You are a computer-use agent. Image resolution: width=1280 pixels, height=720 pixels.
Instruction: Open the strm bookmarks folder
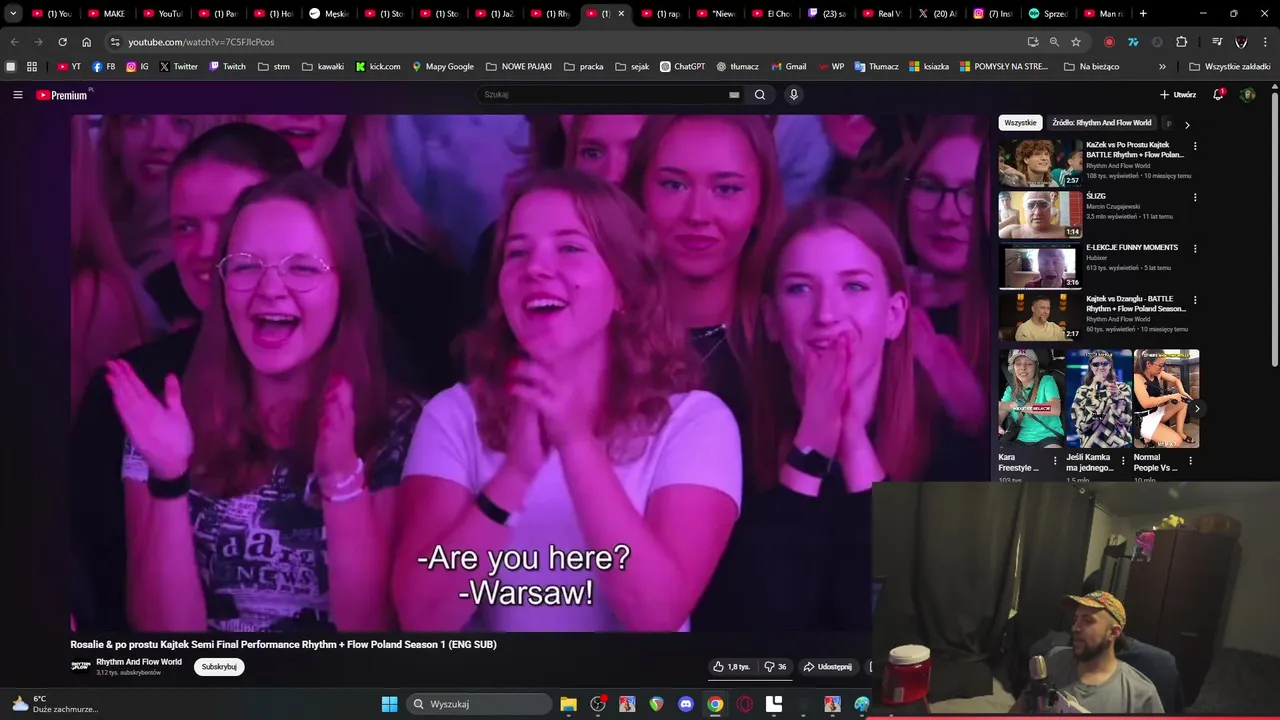274,67
